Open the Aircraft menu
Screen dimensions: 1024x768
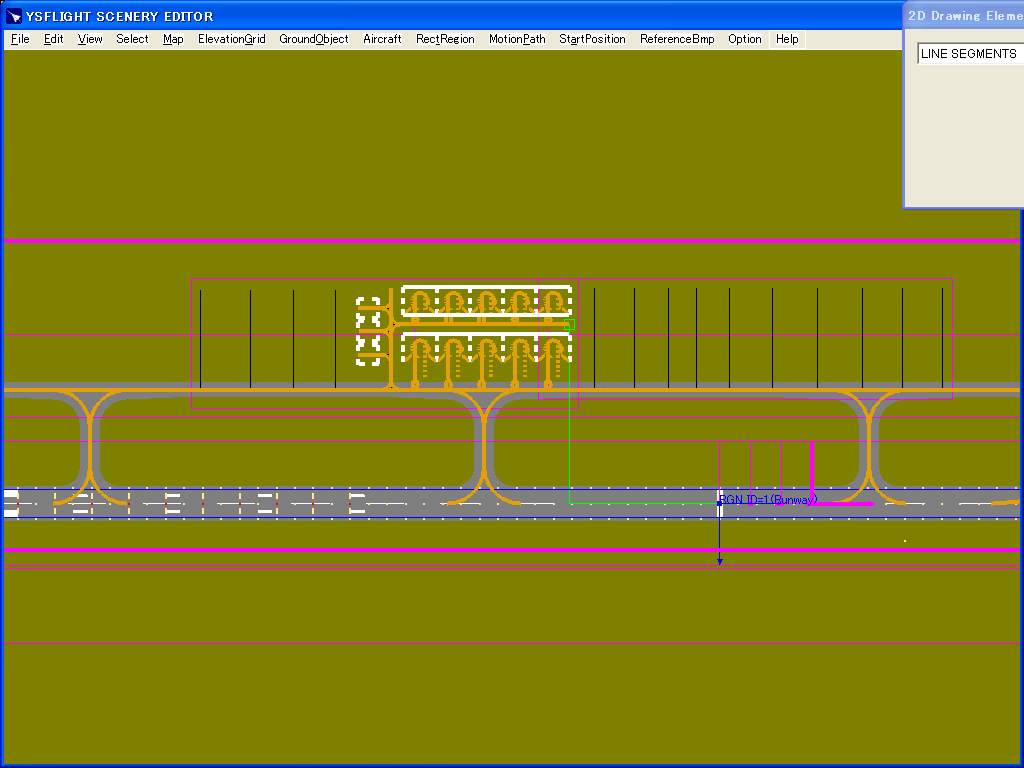coord(382,39)
